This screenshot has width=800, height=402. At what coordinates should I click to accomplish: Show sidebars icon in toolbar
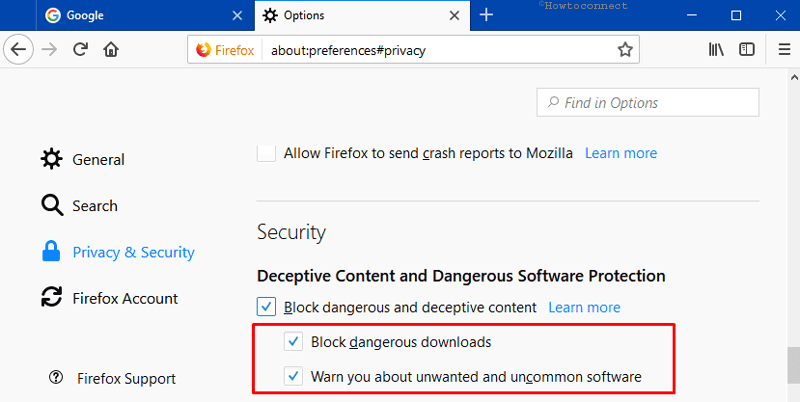(x=746, y=49)
